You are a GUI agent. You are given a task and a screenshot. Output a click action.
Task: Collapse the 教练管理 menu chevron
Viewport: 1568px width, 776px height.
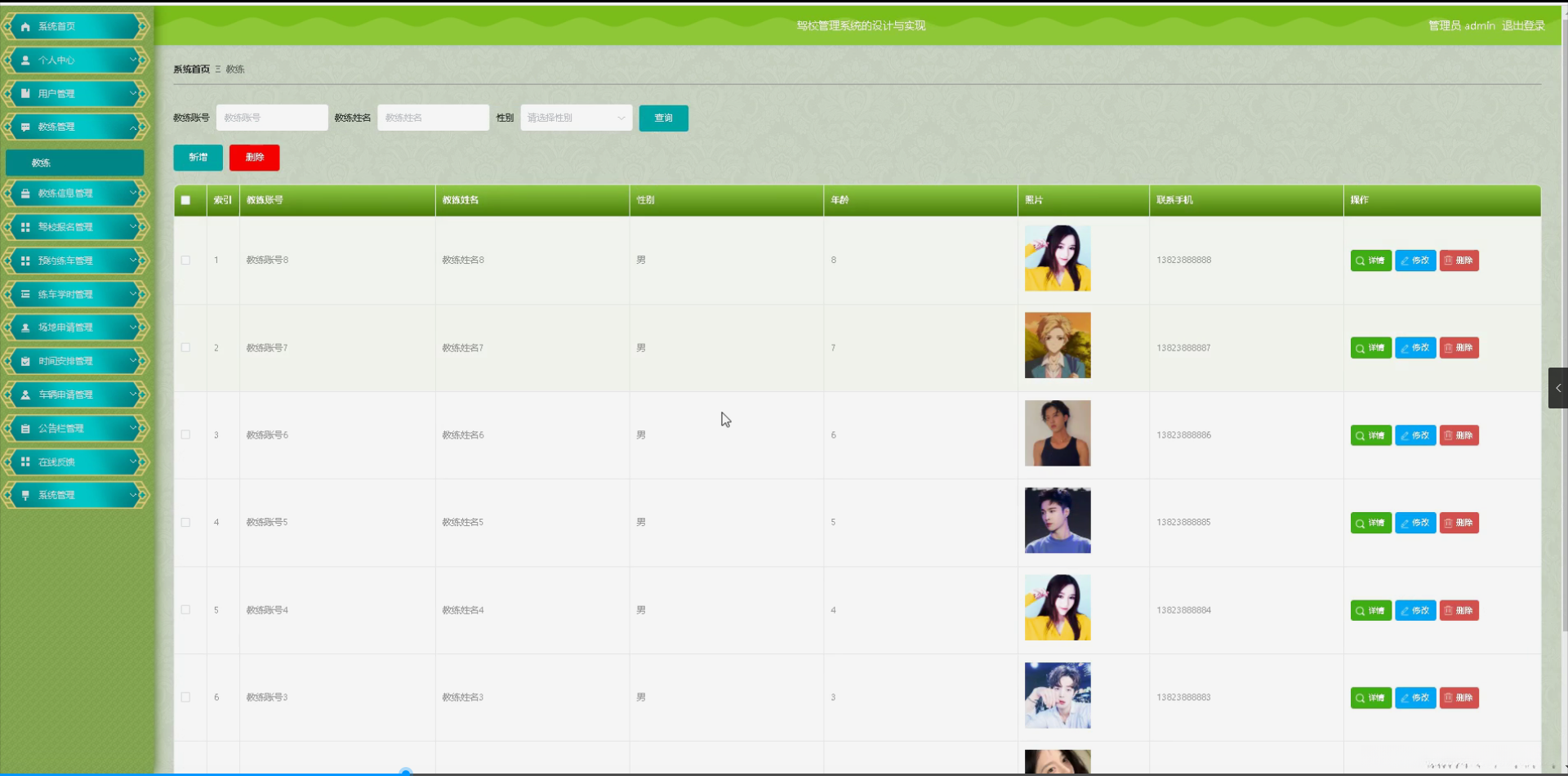point(133,127)
